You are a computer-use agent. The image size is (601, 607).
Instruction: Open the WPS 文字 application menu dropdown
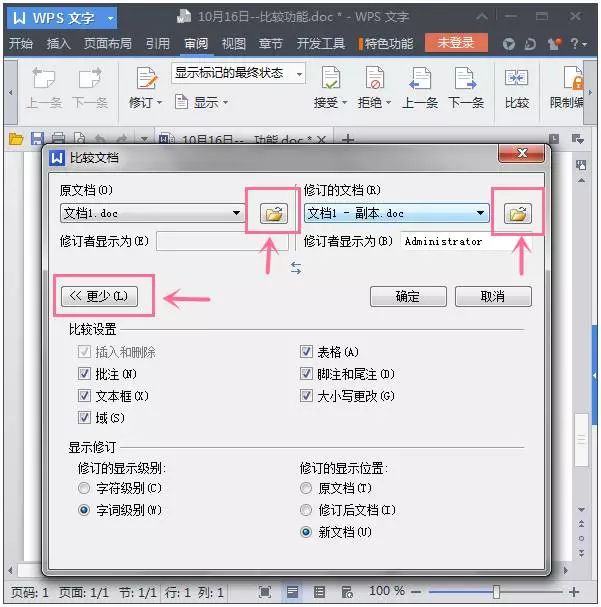(x=111, y=18)
